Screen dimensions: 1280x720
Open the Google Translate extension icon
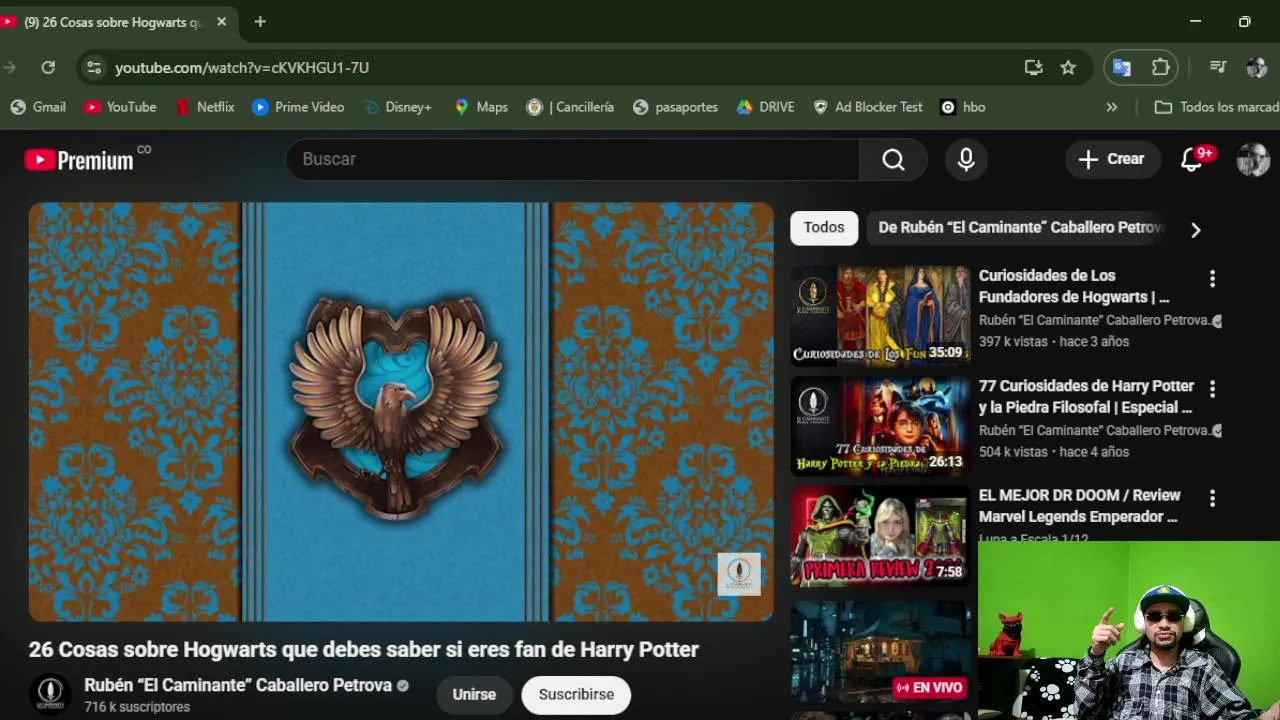pos(1122,67)
